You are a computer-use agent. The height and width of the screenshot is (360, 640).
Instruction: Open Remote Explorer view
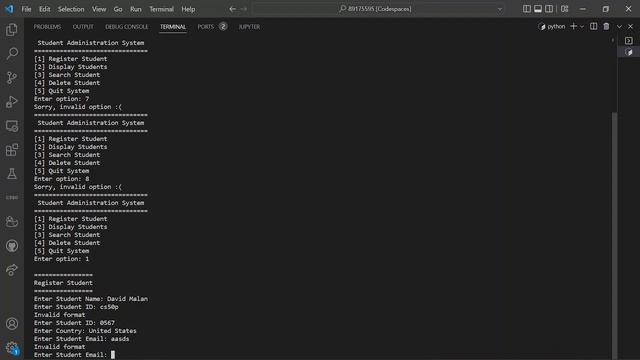click(x=12, y=126)
